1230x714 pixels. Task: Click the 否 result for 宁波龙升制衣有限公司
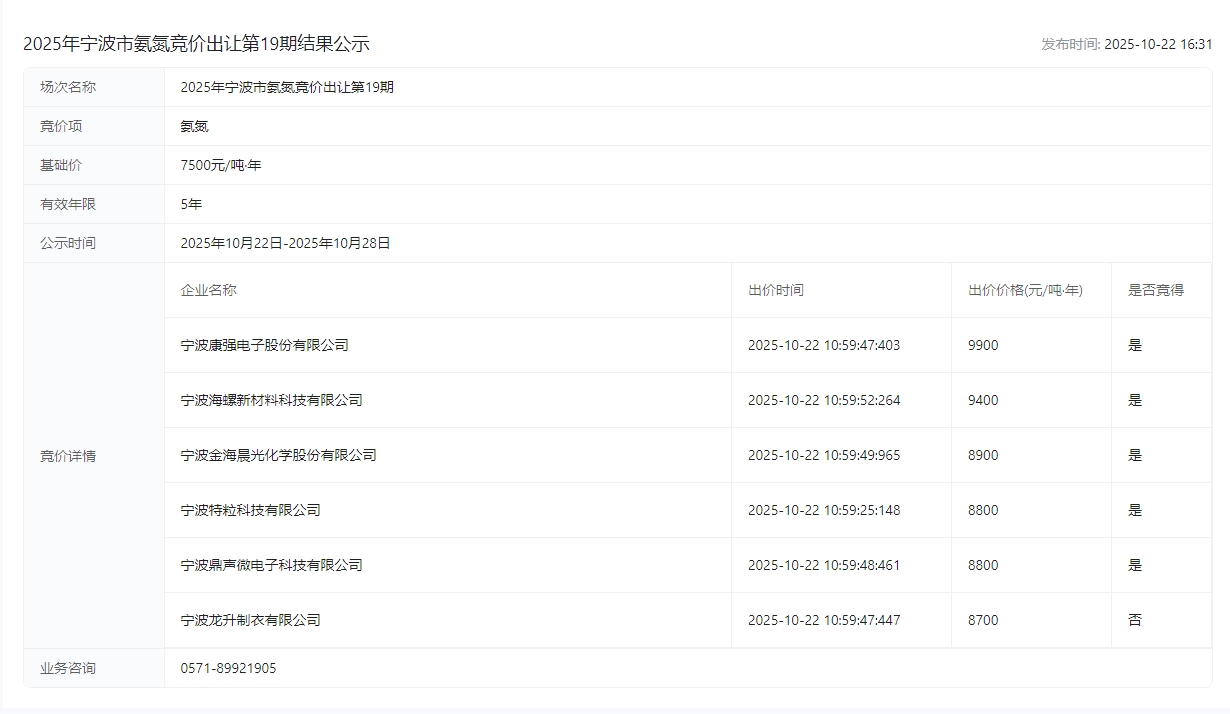(x=1135, y=620)
